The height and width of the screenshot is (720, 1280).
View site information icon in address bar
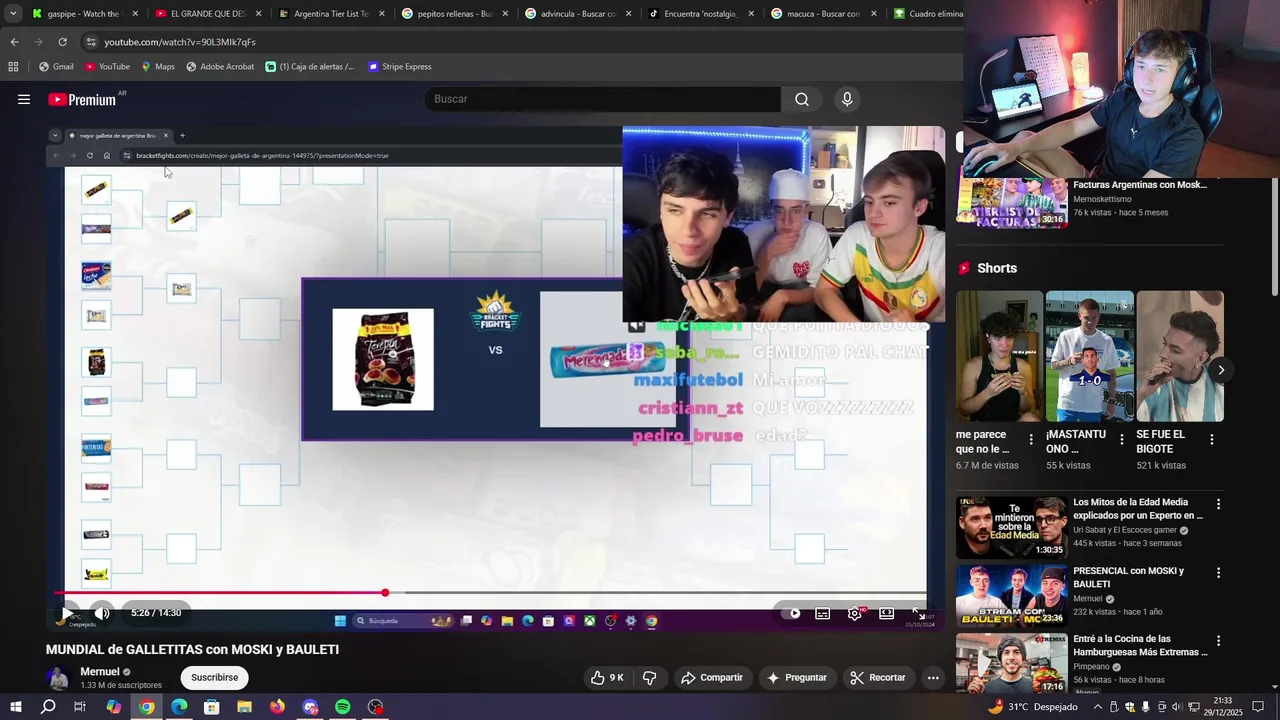click(x=91, y=42)
